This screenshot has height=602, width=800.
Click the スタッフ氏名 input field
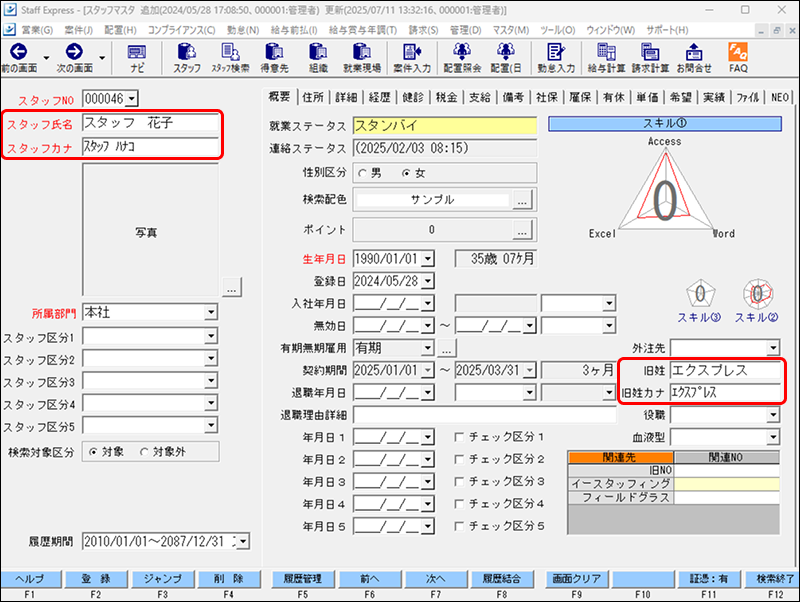coord(150,123)
